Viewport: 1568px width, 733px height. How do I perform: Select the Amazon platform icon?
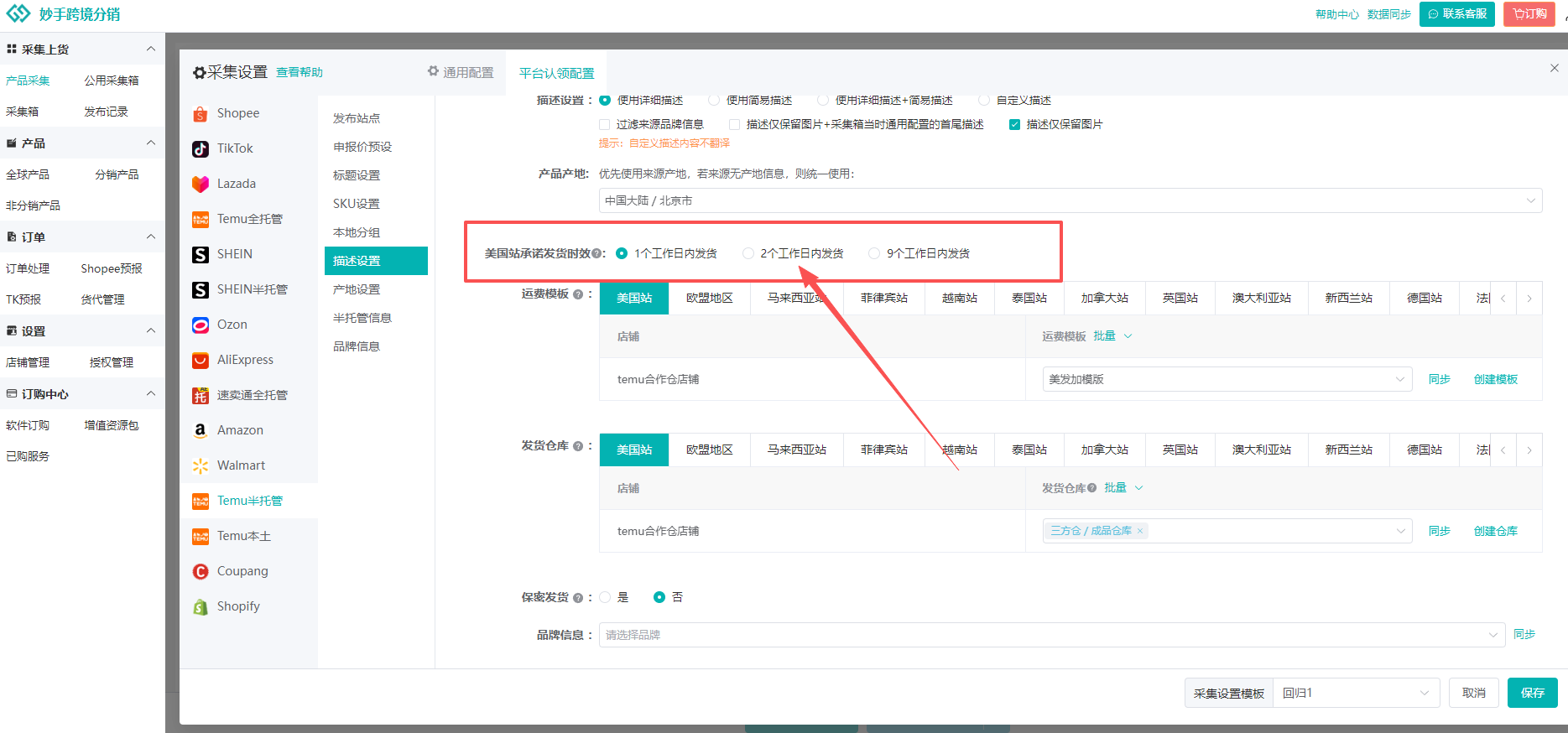coord(201,431)
